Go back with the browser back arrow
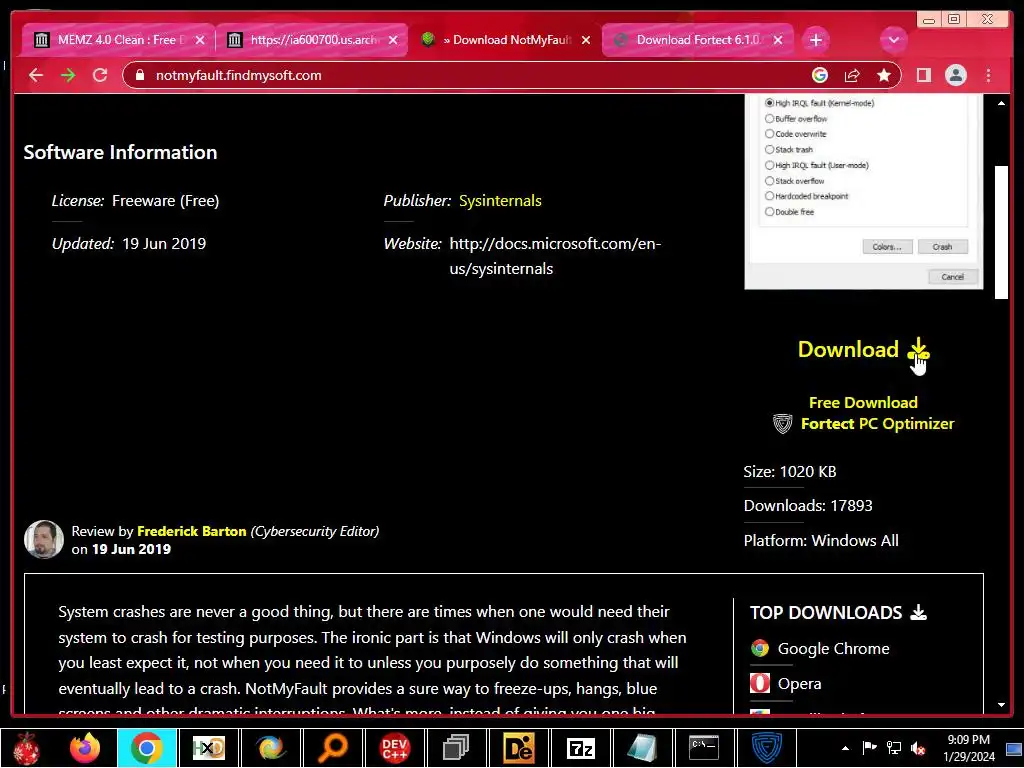 pos(36,76)
